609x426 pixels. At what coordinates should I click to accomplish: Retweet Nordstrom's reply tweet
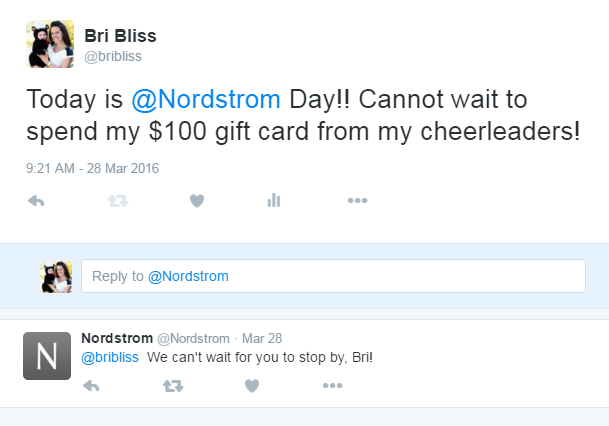tap(172, 385)
